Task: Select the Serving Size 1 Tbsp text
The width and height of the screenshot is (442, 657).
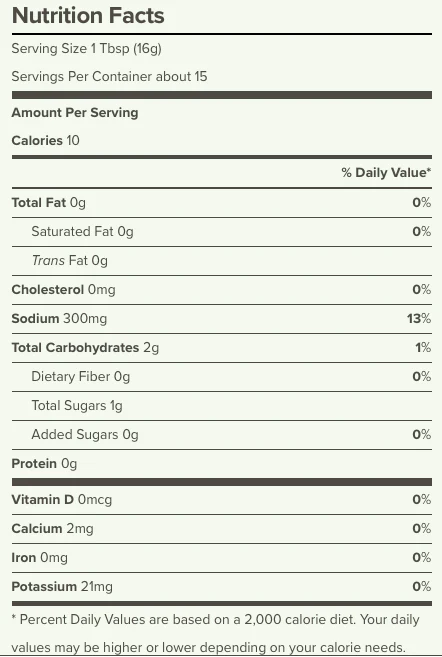Action: pyautogui.click(x=86, y=49)
